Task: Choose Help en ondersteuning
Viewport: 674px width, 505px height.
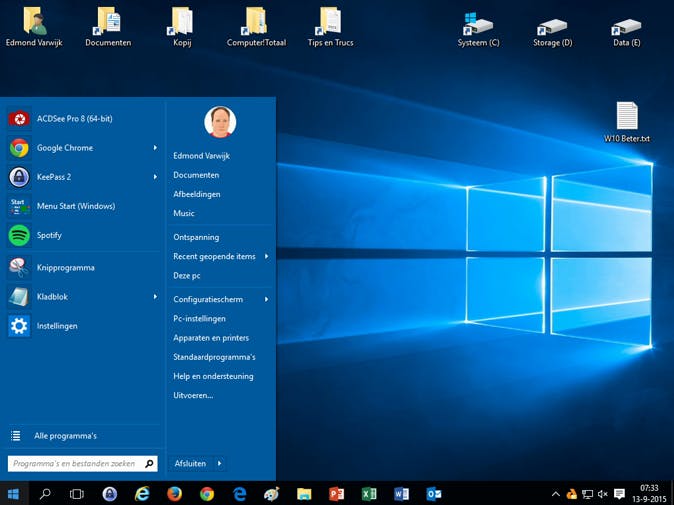Action: pos(213,376)
